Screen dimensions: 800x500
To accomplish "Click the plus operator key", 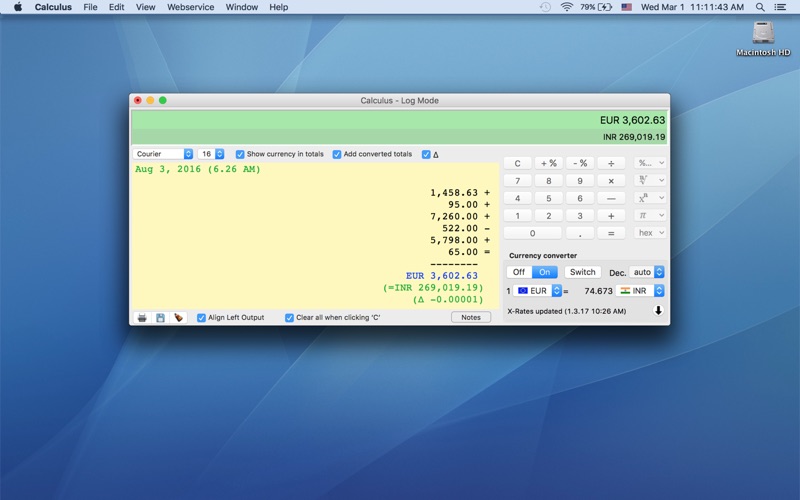I will (611, 216).
